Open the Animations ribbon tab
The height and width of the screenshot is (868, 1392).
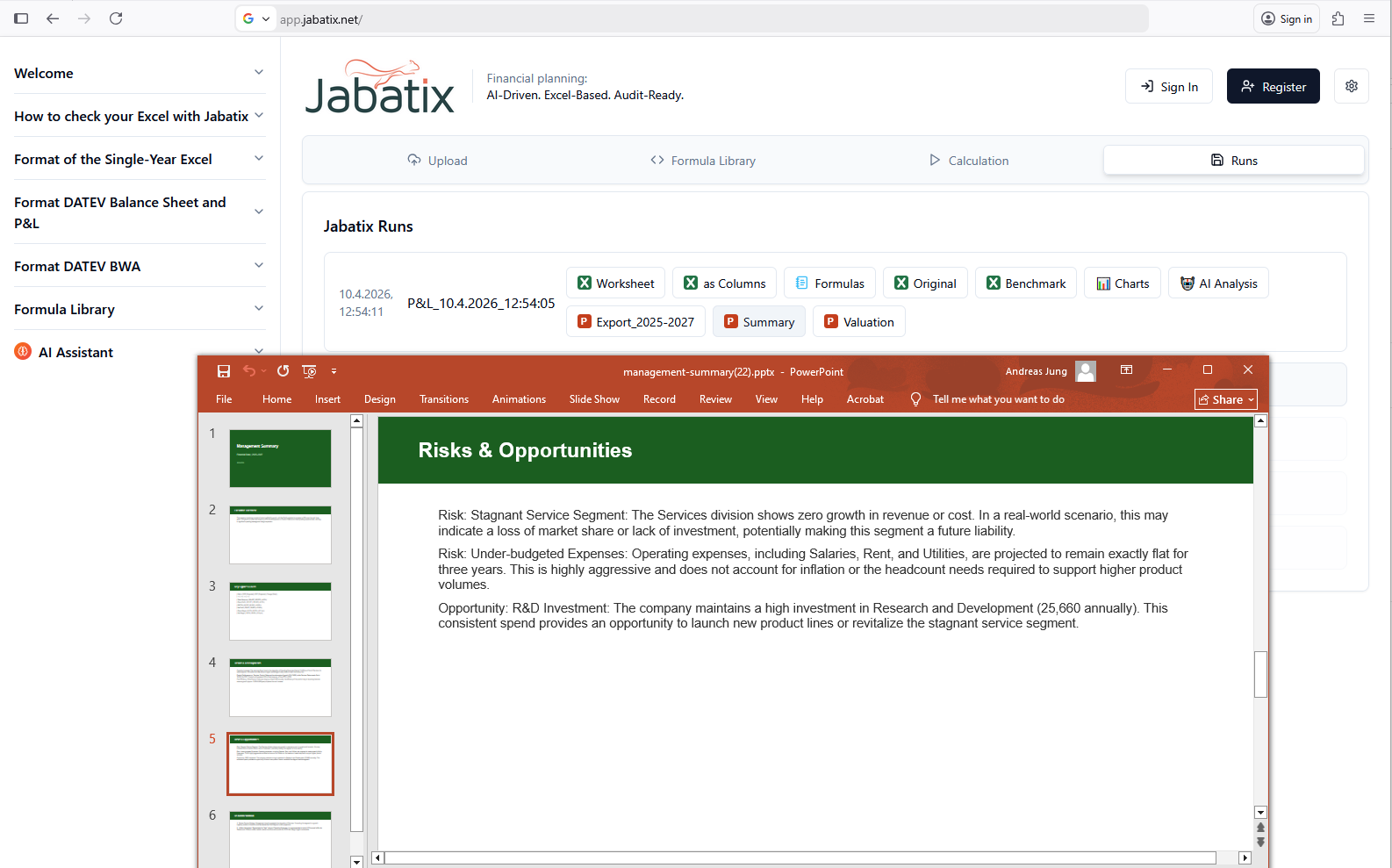click(519, 399)
